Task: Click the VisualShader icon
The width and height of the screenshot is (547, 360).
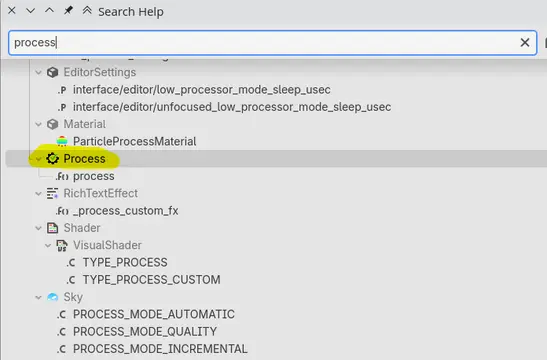Action: click(62, 246)
